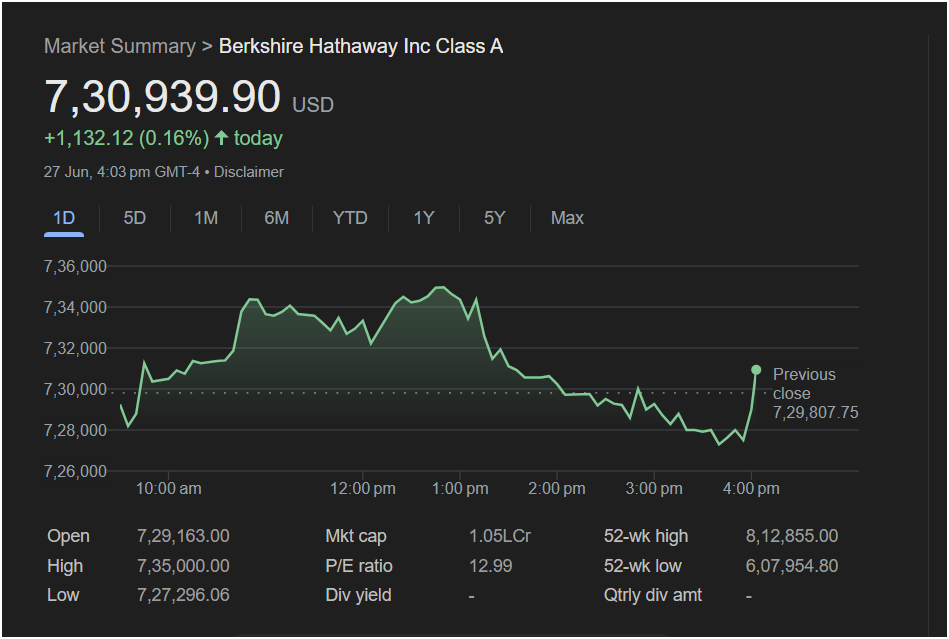949x639 pixels.
Task: Show the 6M chart range
Action: point(277,218)
